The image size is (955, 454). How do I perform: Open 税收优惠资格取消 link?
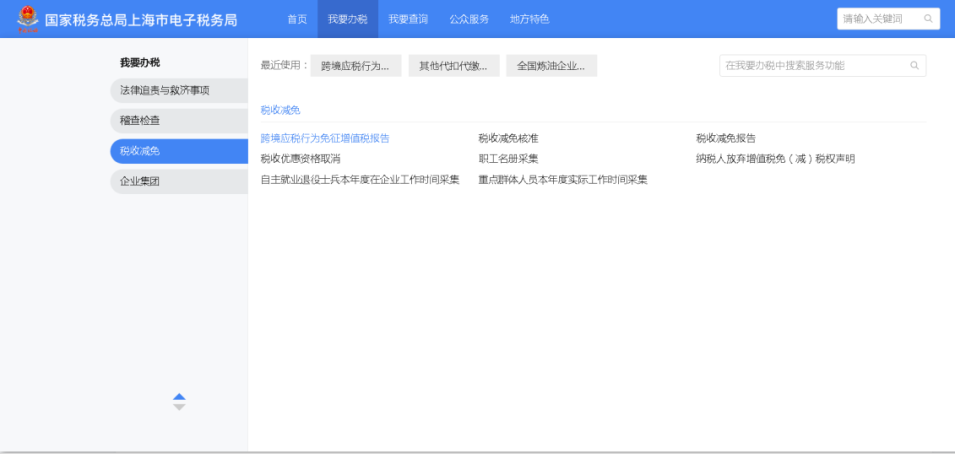pos(300,159)
